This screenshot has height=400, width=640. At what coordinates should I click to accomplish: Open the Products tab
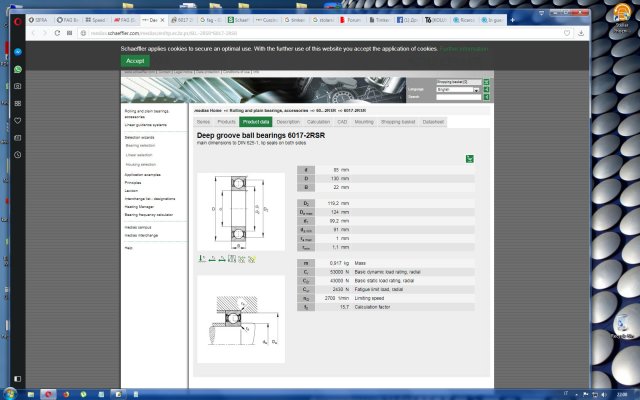[226, 122]
